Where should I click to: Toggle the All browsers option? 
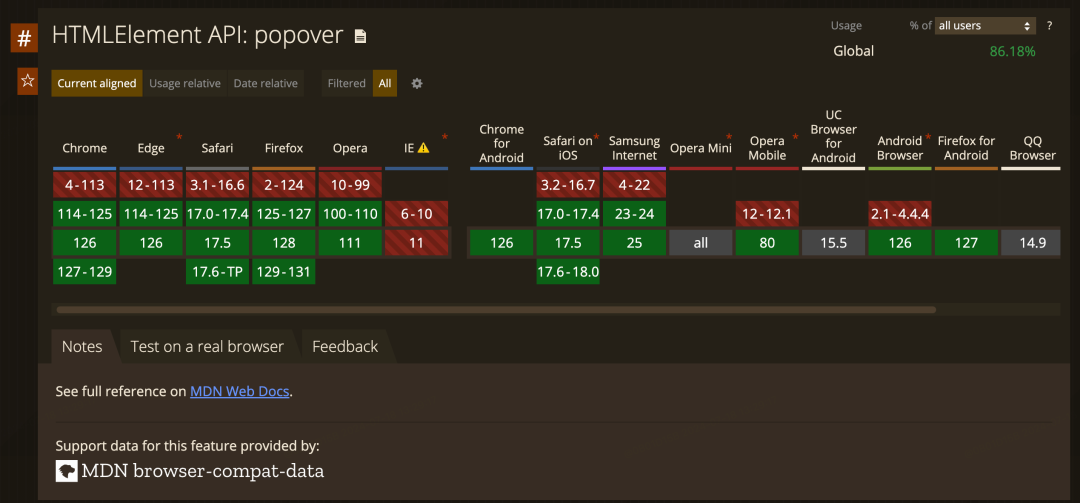[385, 83]
